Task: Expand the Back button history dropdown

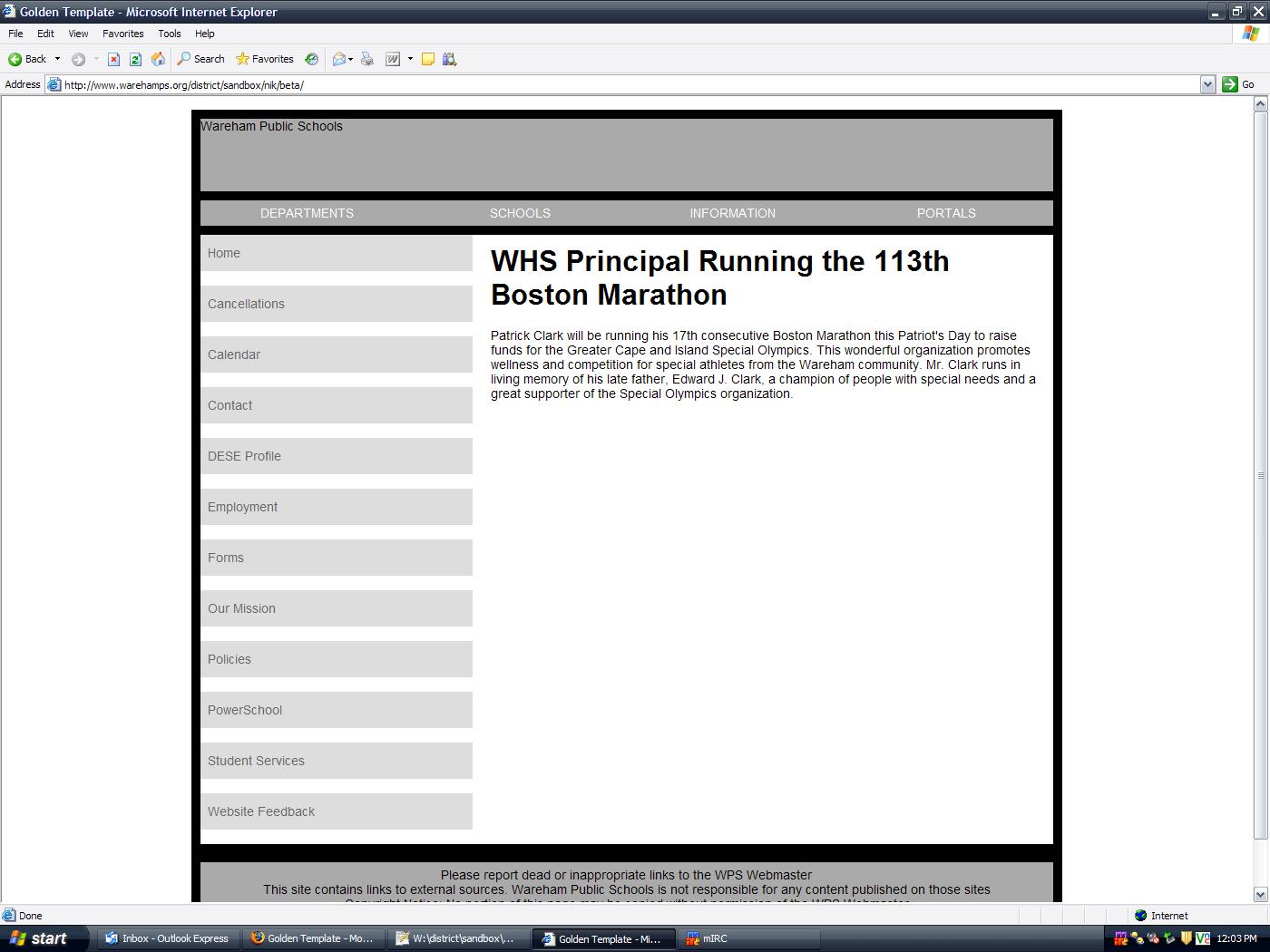Action: click(57, 59)
